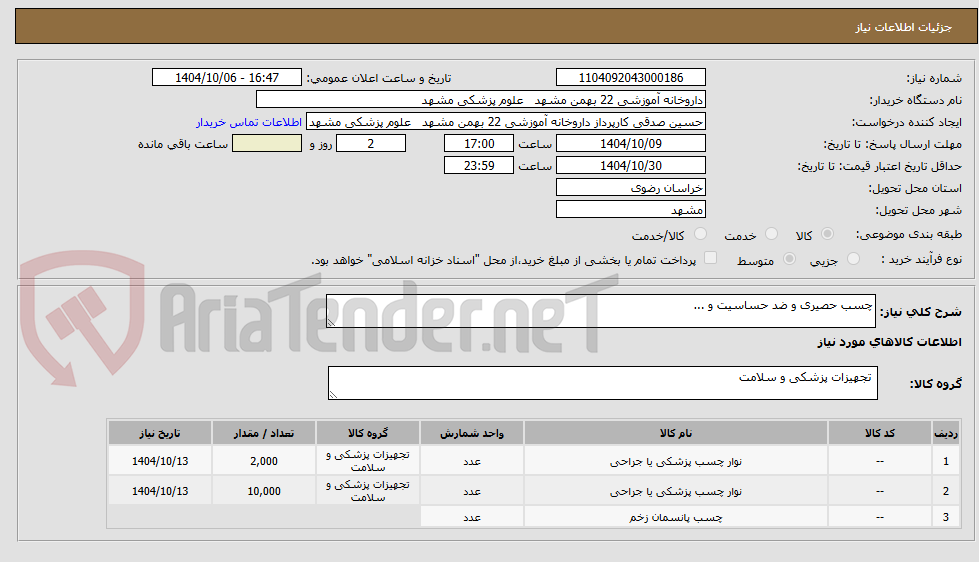Screen dimensions: 979x562
Task: Select row 1 item نوار چسب پزشکی یا جراحی
Action: (676, 461)
